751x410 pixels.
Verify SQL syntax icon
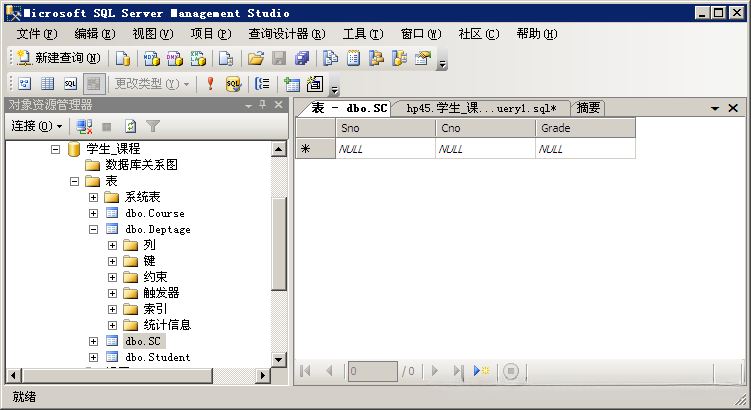[x=233, y=84]
